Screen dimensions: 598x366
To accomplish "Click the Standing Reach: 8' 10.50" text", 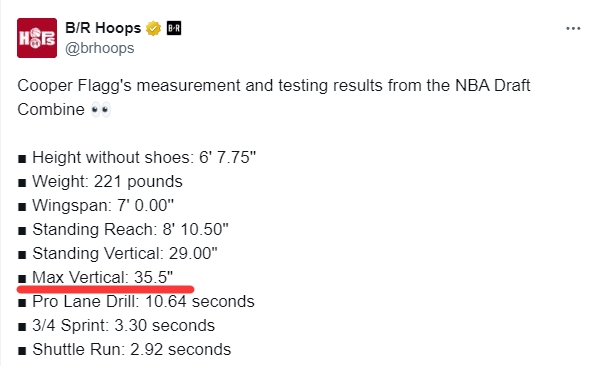I will click(130, 230).
